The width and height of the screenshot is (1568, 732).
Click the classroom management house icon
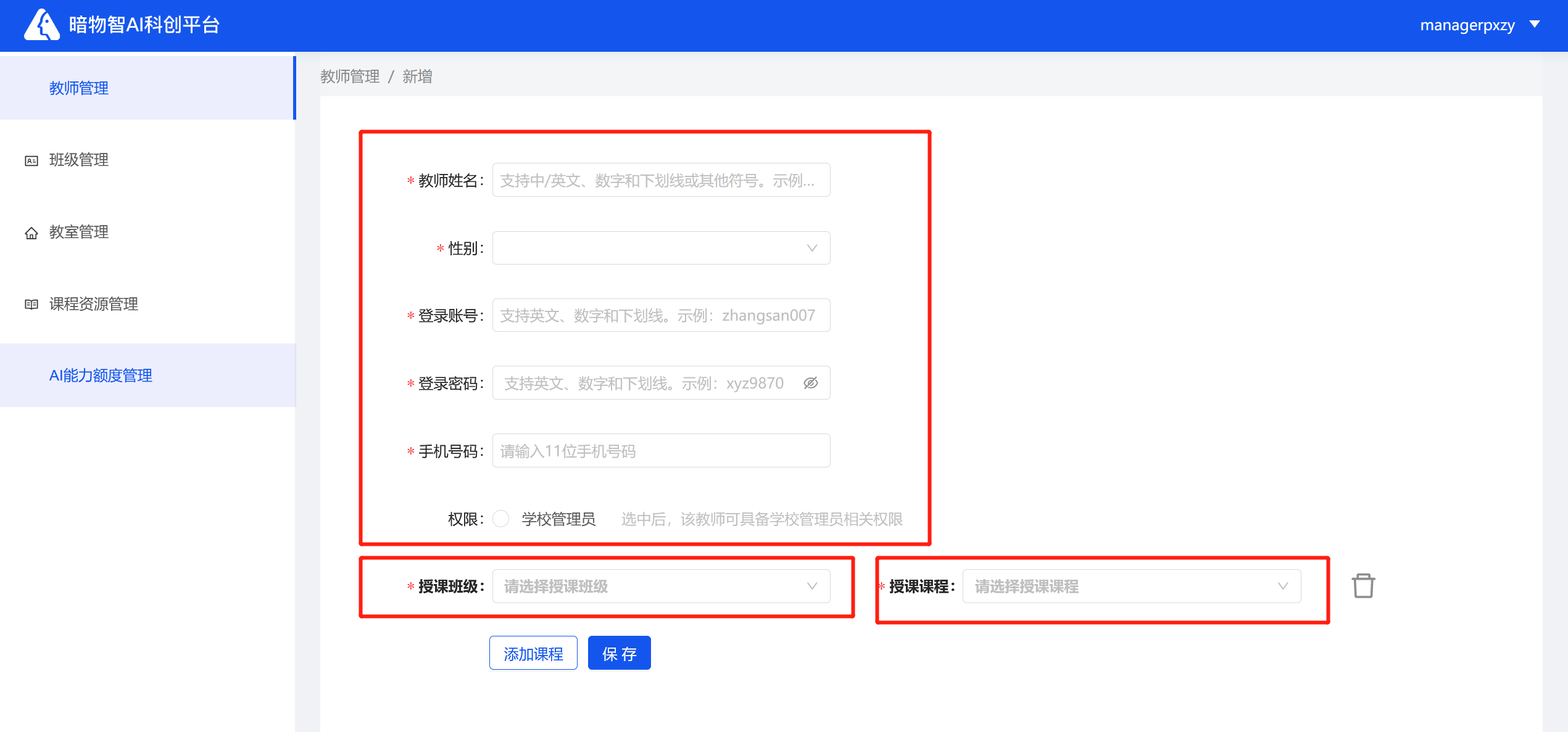point(31,233)
